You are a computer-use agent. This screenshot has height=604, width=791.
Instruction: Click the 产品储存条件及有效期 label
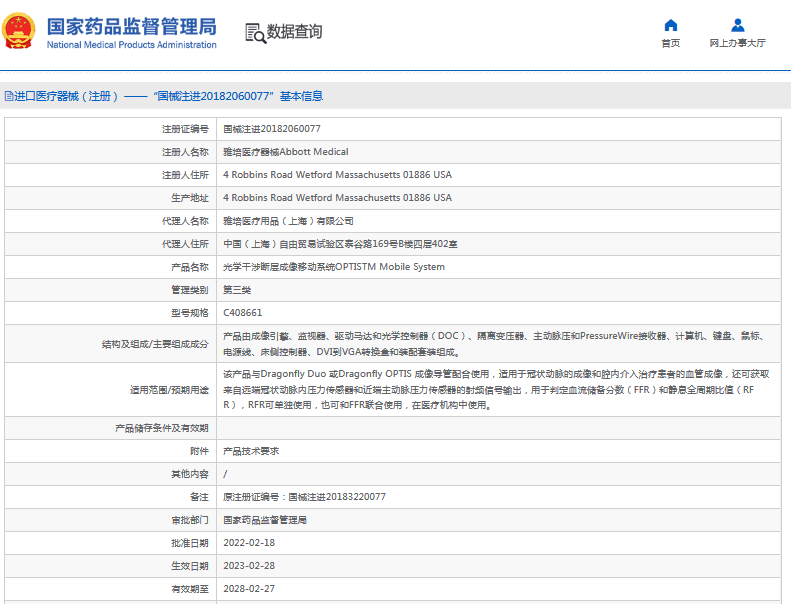point(162,428)
